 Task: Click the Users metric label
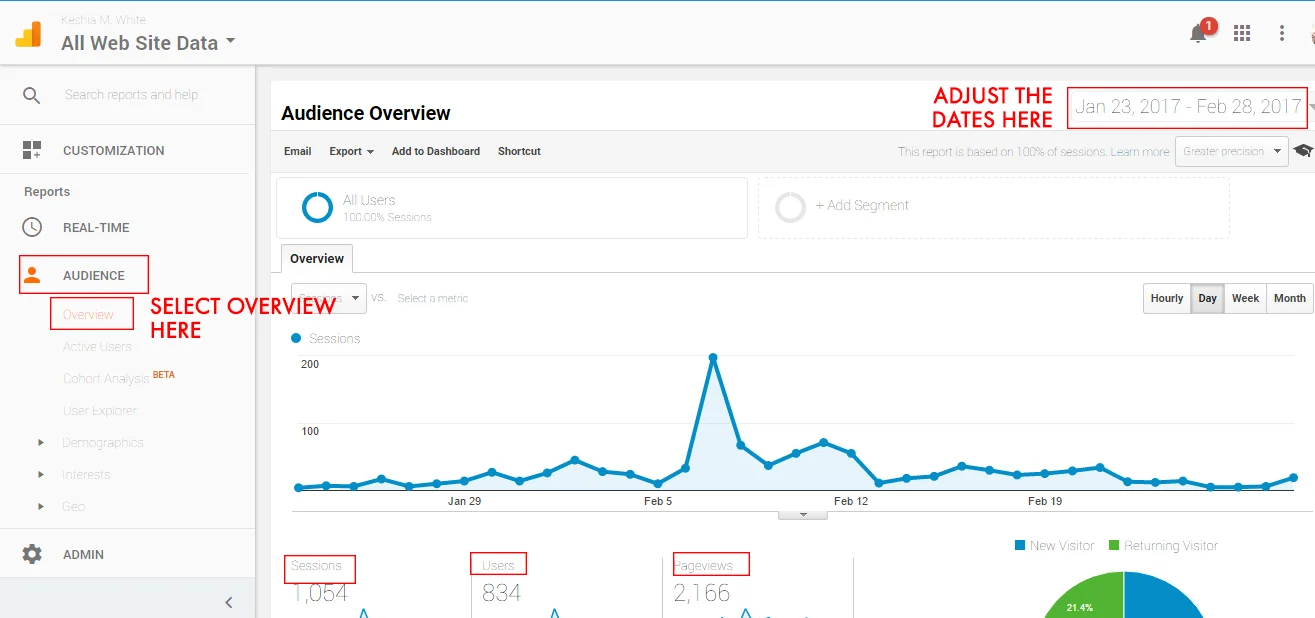(x=498, y=566)
